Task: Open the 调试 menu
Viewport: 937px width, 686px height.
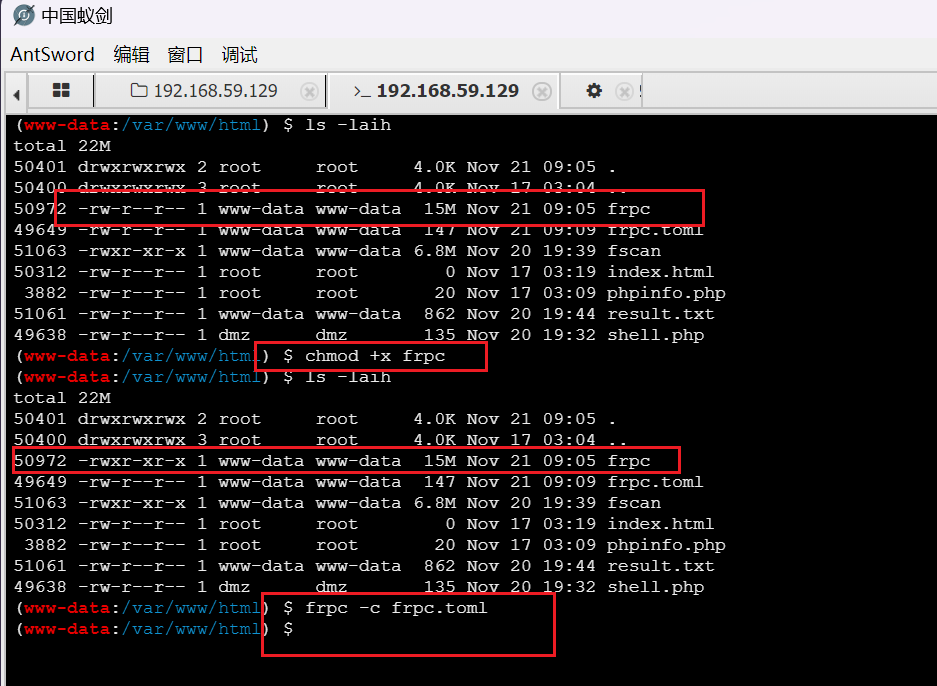Action: [239, 54]
